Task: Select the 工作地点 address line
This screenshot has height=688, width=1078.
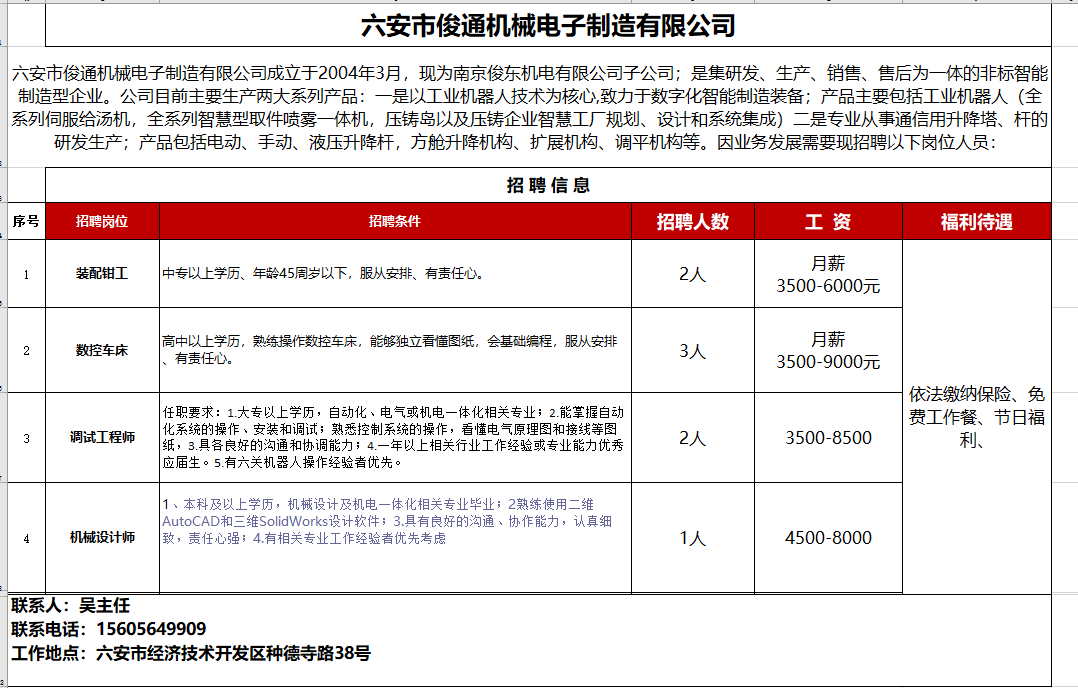Action: (190, 653)
